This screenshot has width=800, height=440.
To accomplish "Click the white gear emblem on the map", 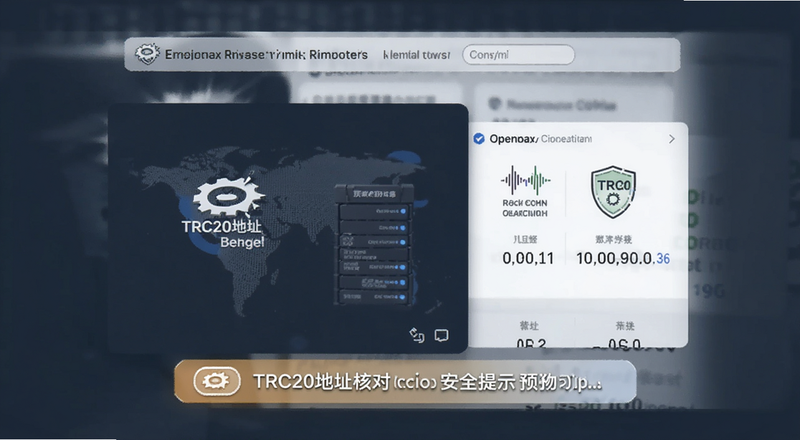I will click(229, 197).
